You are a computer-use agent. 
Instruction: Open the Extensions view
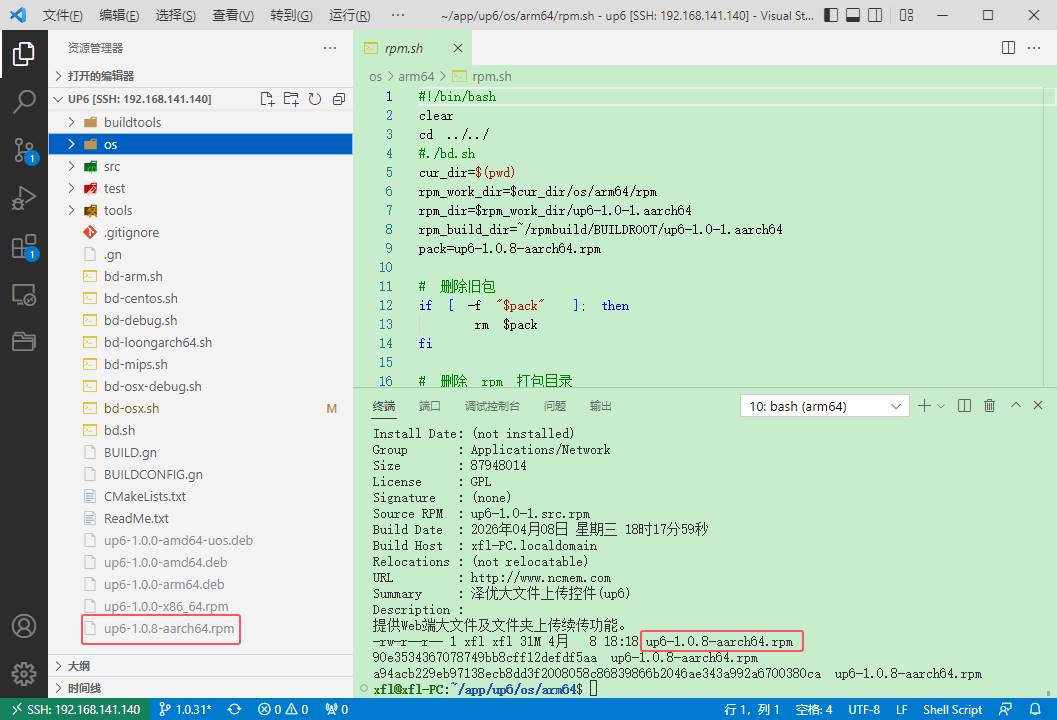24,247
